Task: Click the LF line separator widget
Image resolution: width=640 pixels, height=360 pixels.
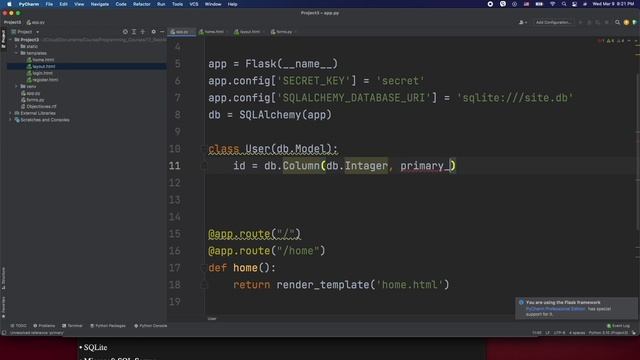Action: (x=547, y=333)
